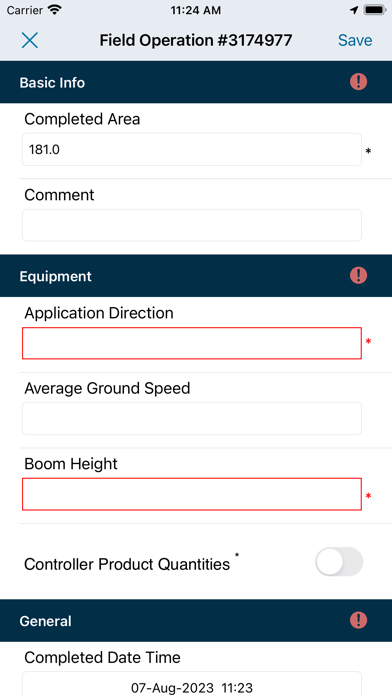Collapse the Basic Info section header
Image resolution: width=392 pixels, height=696 pixels.
[196, 82]
